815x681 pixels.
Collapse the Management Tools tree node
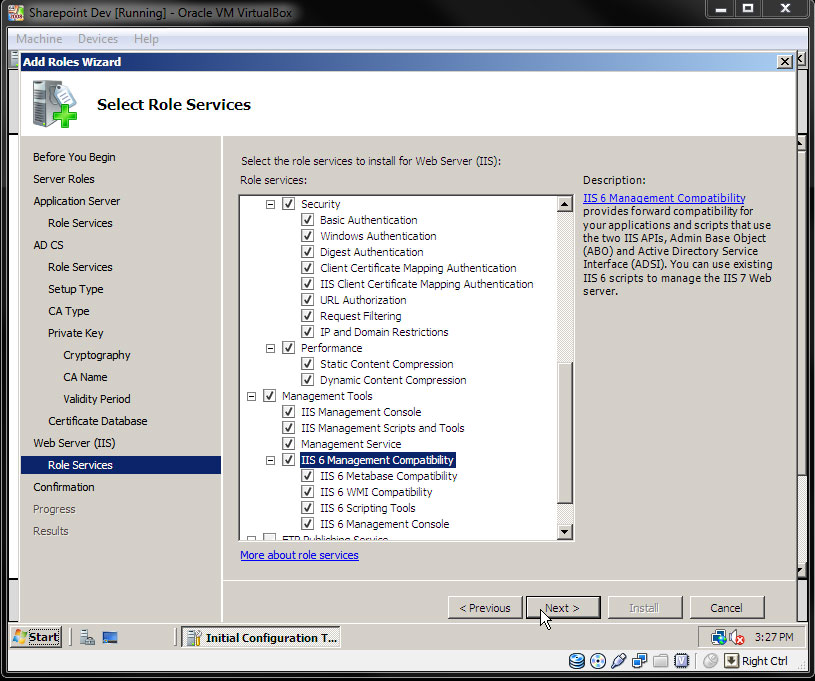pos(252,396)
